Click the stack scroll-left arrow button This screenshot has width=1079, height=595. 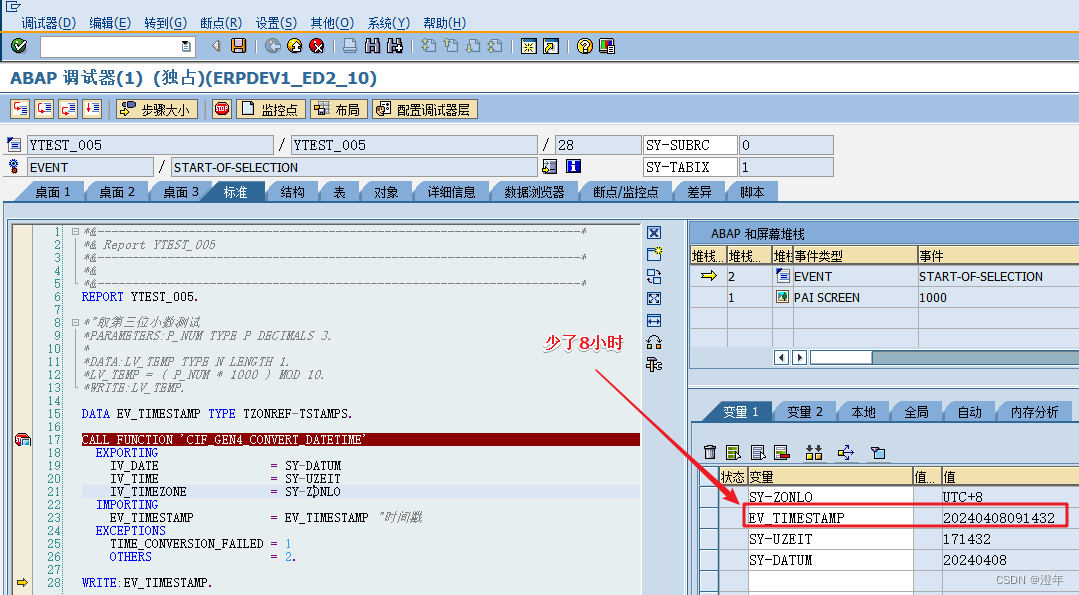[781, 357]
